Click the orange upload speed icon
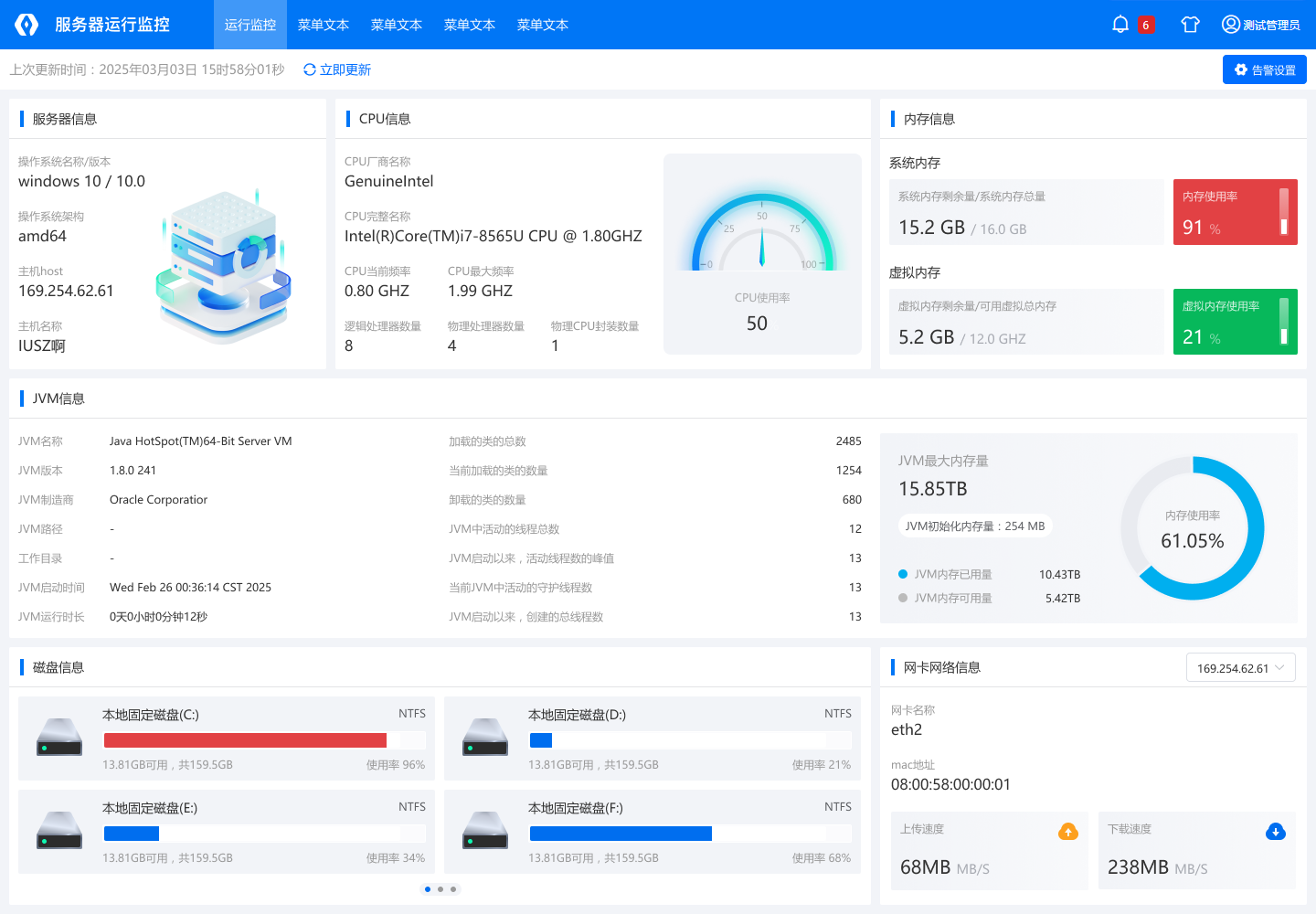 (x=1067, y=831)
